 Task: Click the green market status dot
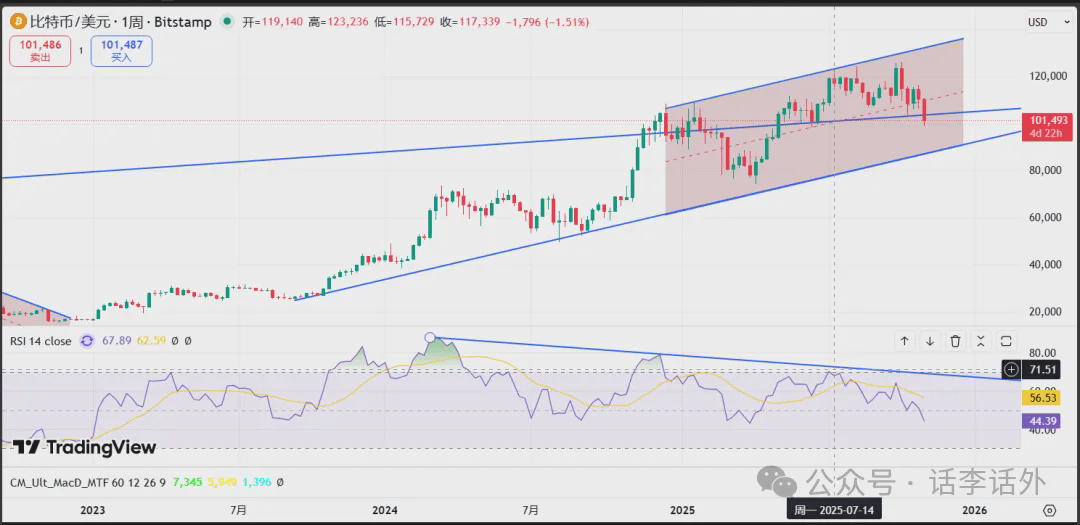pyautogui.click(x=228, y=21)
